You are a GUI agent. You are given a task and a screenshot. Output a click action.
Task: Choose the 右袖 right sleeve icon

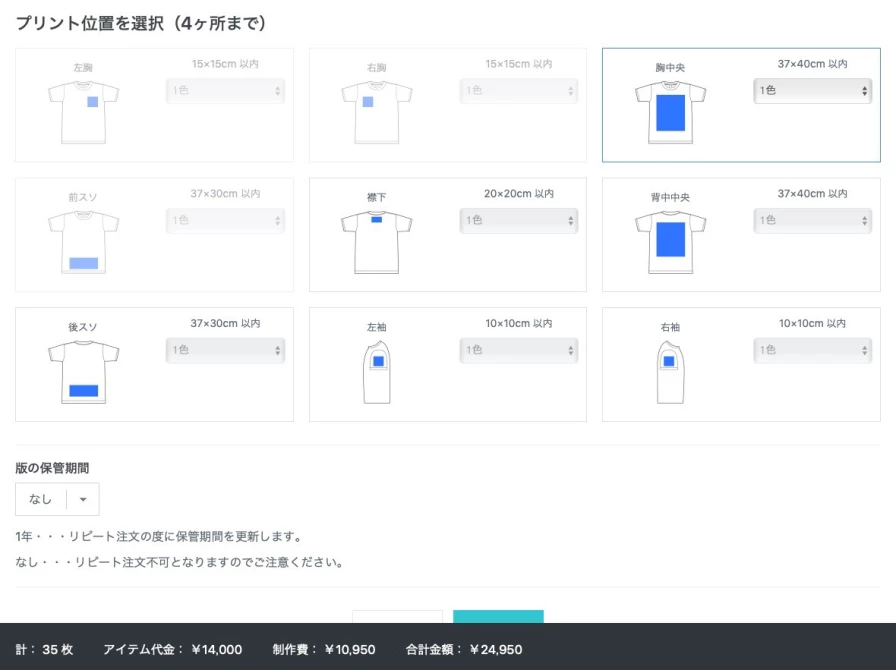(x=670, y=372)
